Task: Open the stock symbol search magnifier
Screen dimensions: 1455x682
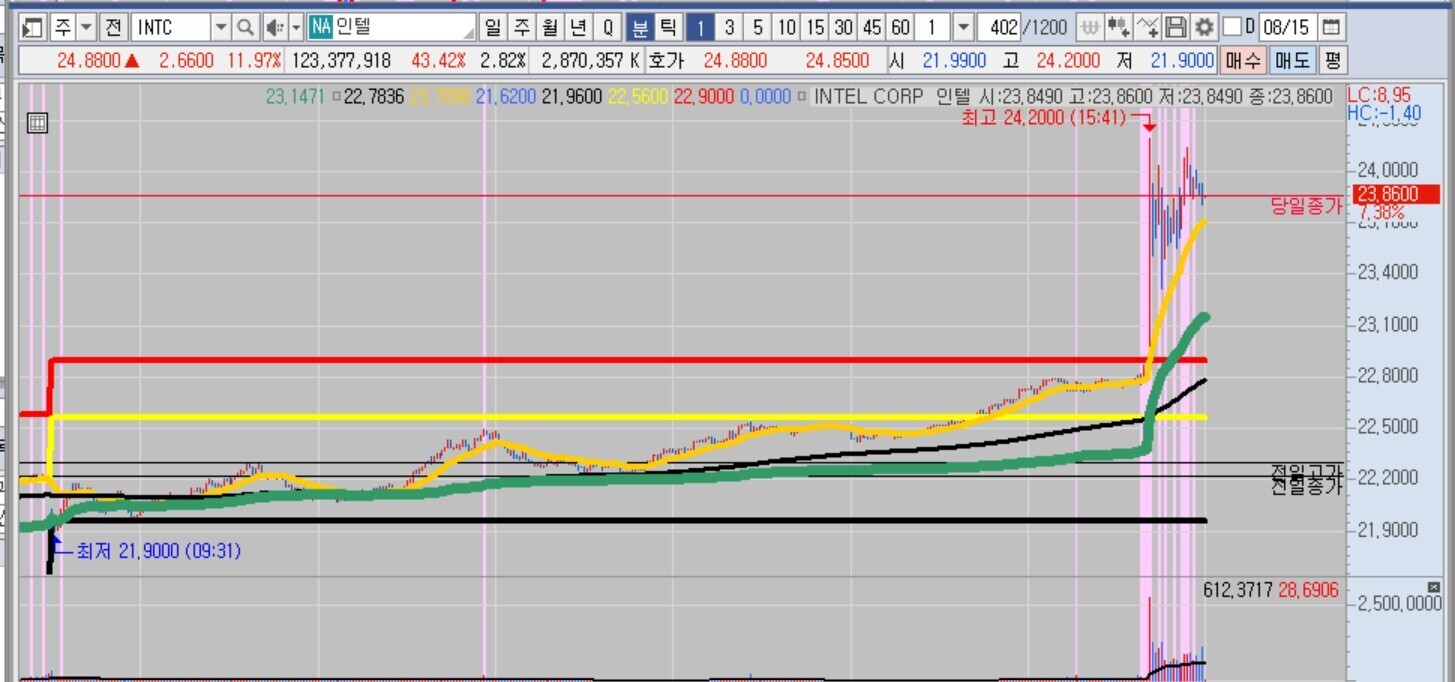Action: pos(245,26)
